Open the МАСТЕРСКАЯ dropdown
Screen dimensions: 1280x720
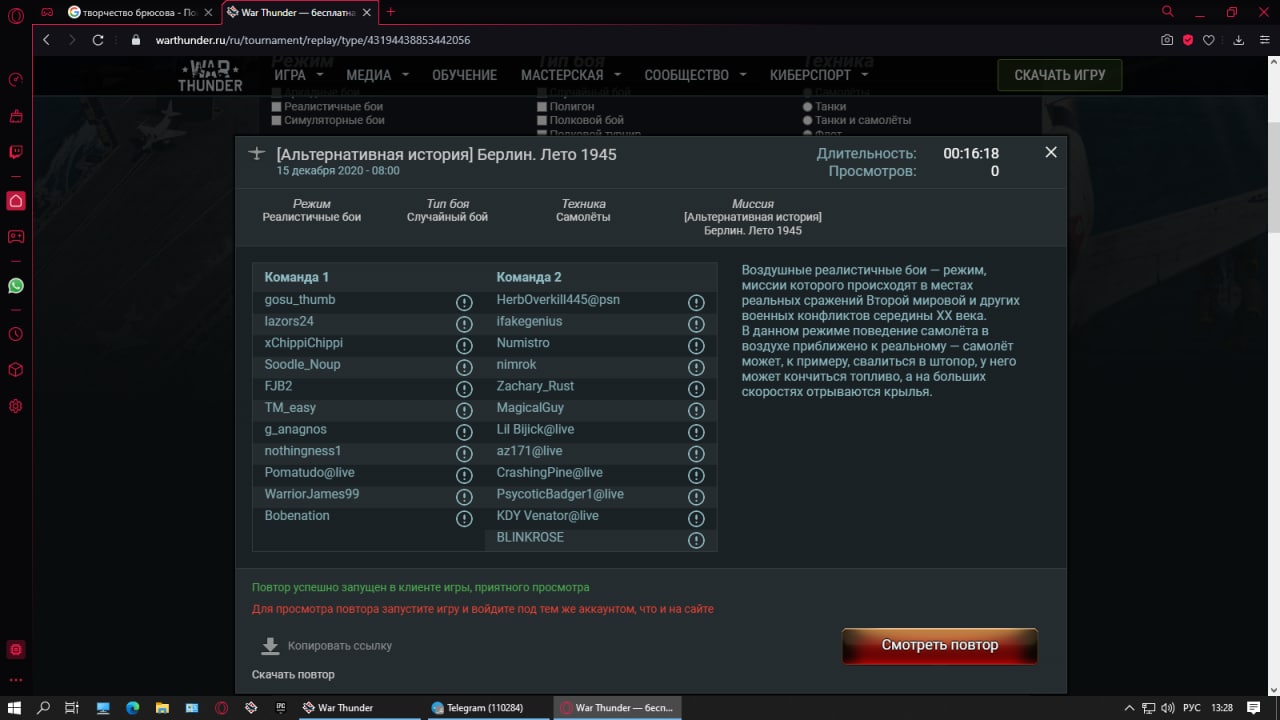click(x=570, y=75)
